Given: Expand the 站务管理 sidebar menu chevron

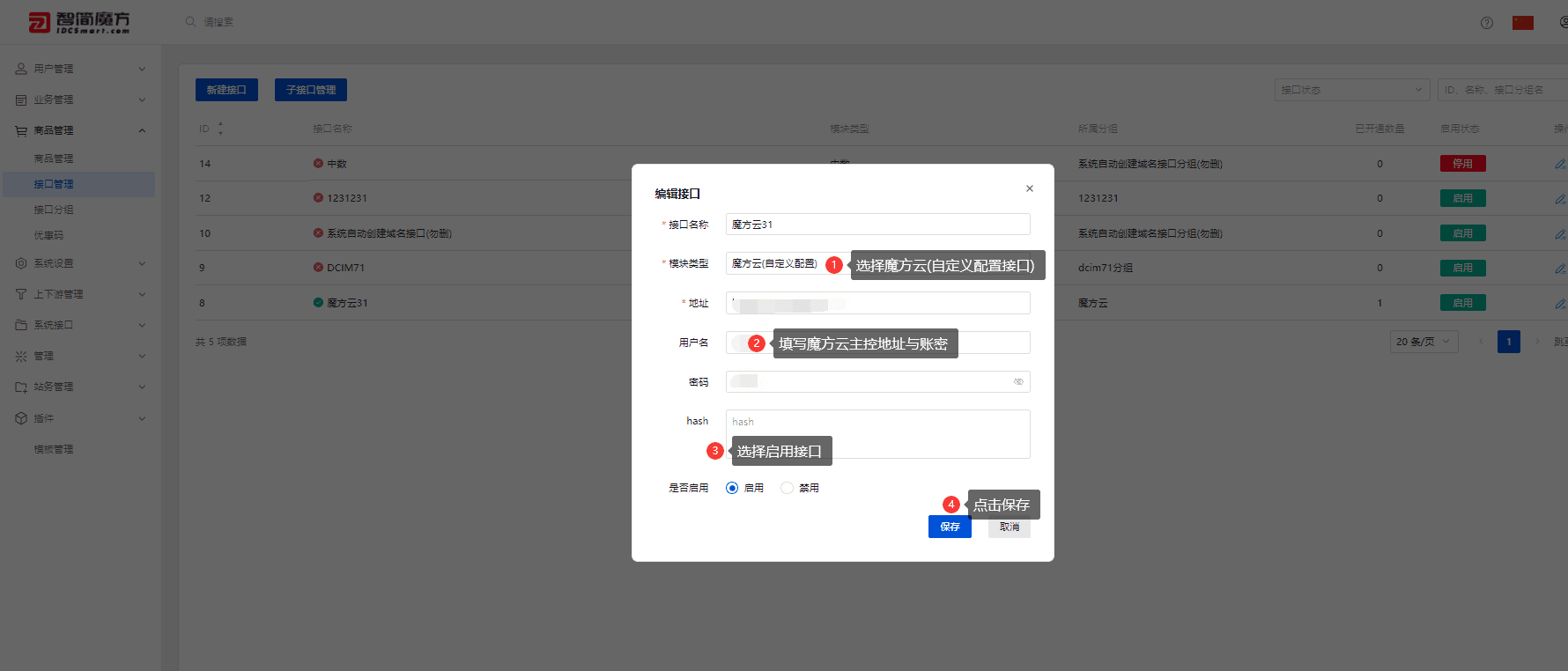Looking at the screenshot, I should click(x=142, y=387).
